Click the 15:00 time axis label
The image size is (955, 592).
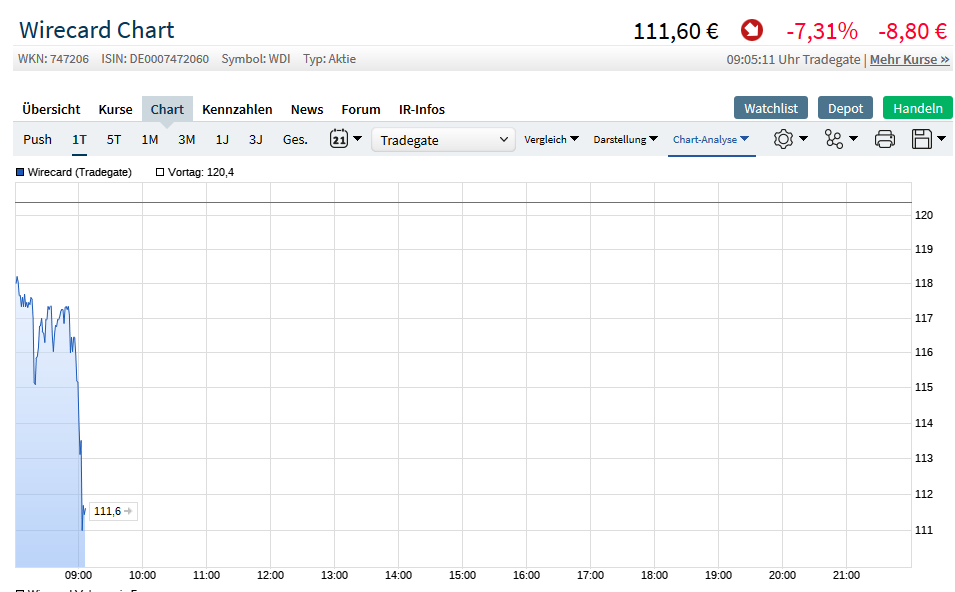462,575
